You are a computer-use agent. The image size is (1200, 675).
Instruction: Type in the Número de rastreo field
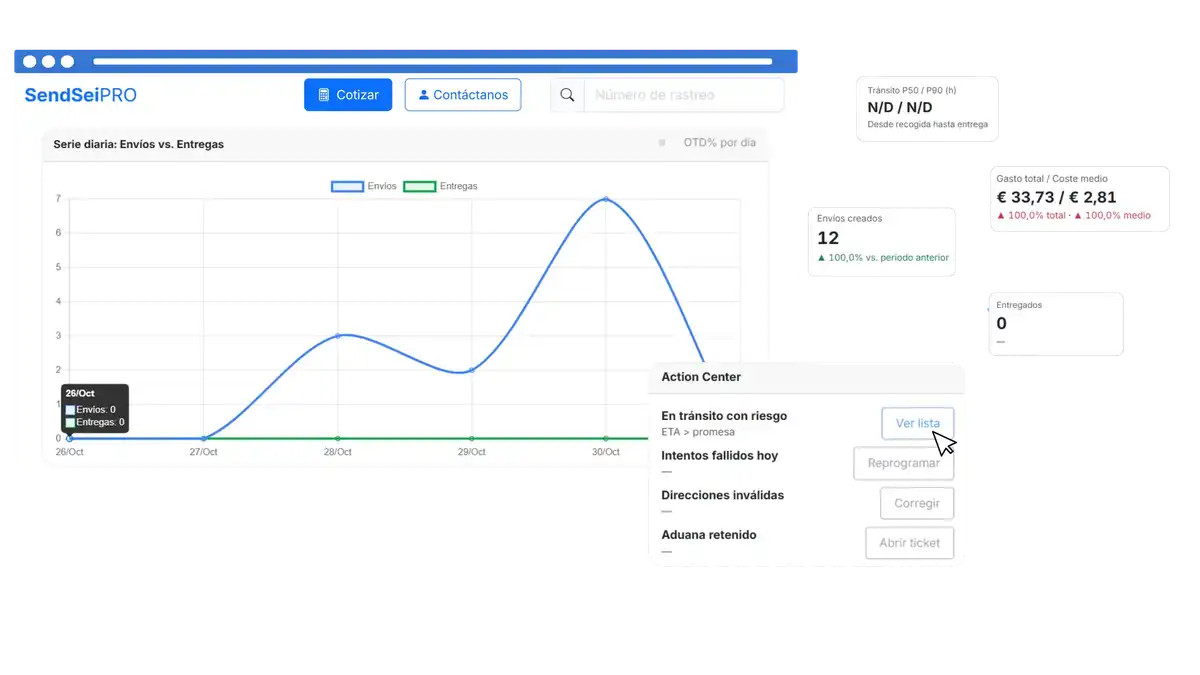[683, 95]
